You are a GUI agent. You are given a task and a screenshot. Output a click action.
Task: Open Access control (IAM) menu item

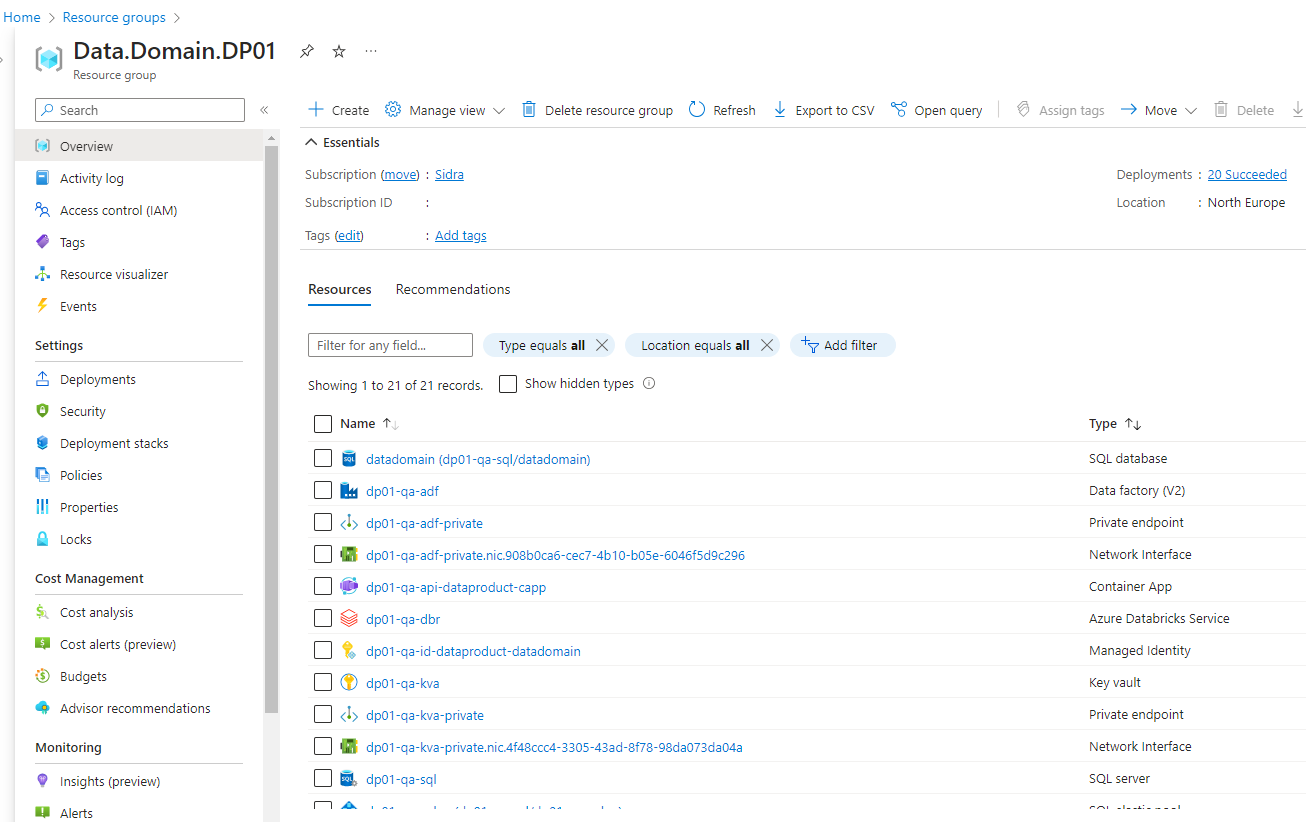pos(118,210)
